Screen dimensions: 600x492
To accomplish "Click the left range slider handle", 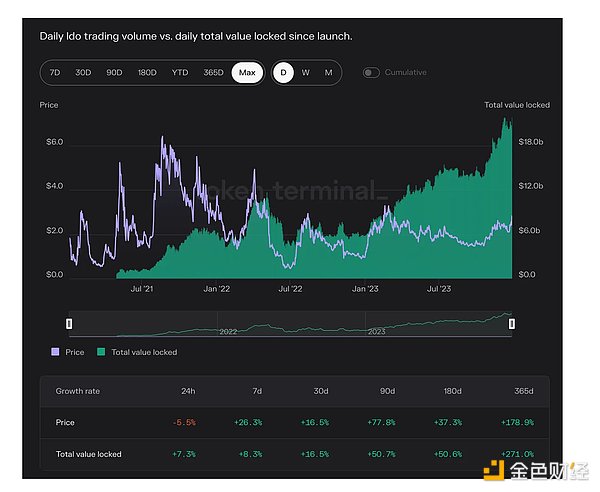I will 68,323.
